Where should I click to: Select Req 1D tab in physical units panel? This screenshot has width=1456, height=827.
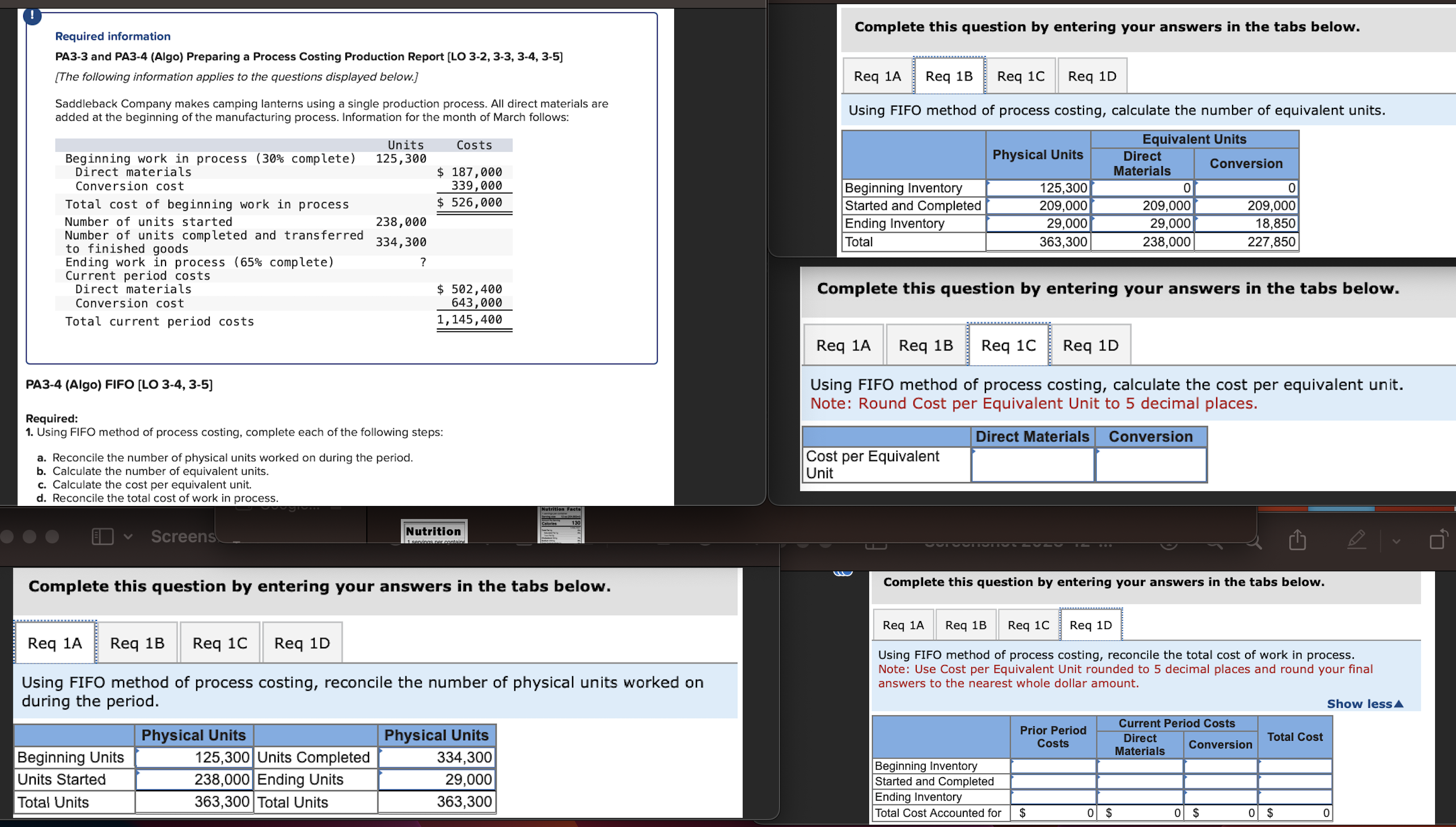coord(302,643)
